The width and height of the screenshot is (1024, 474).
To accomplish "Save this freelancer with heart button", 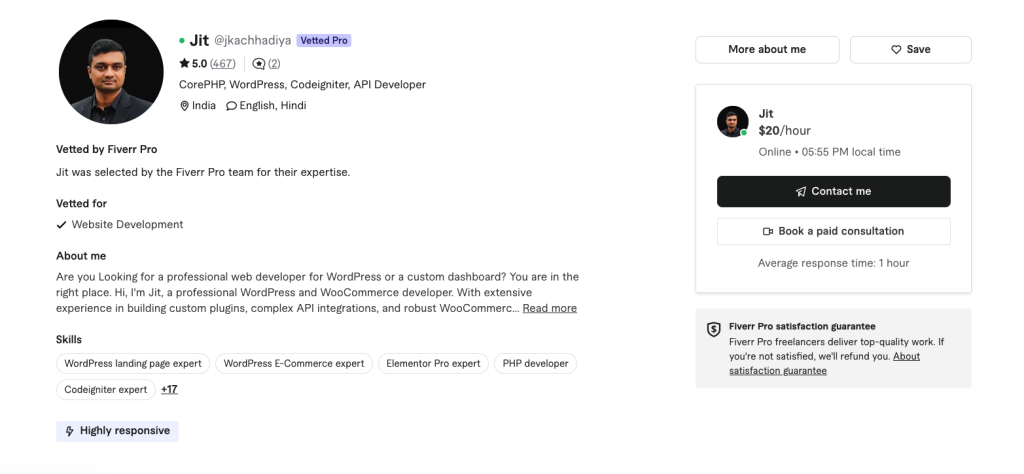I will 910,50.
